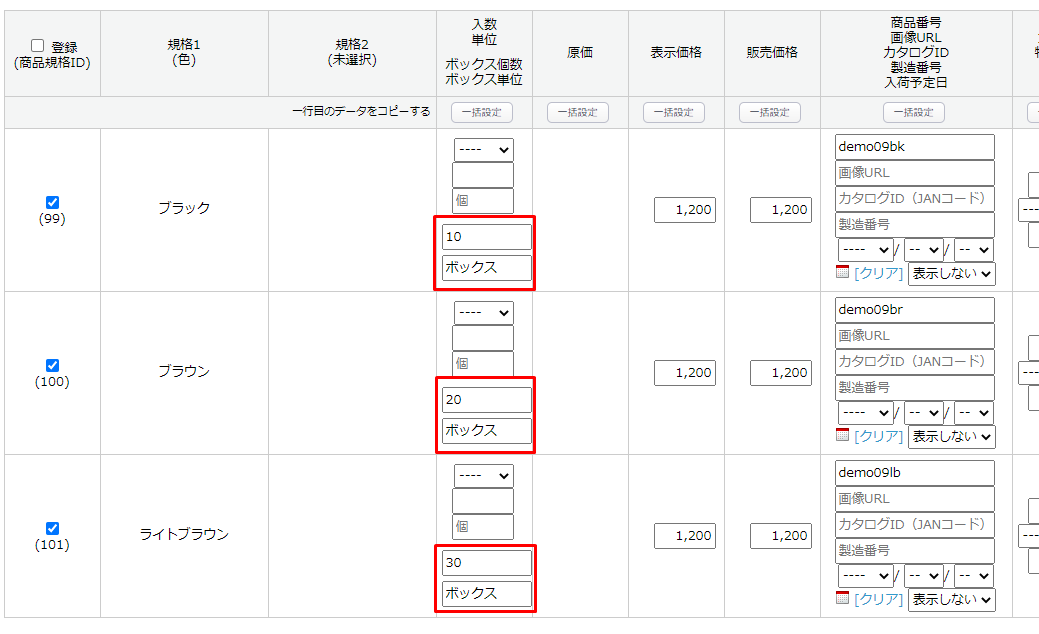Open the 入数 unit dropdown in ブラック row
The width and height of the screenshot is (1039, 634).
(x=483, y=150)
